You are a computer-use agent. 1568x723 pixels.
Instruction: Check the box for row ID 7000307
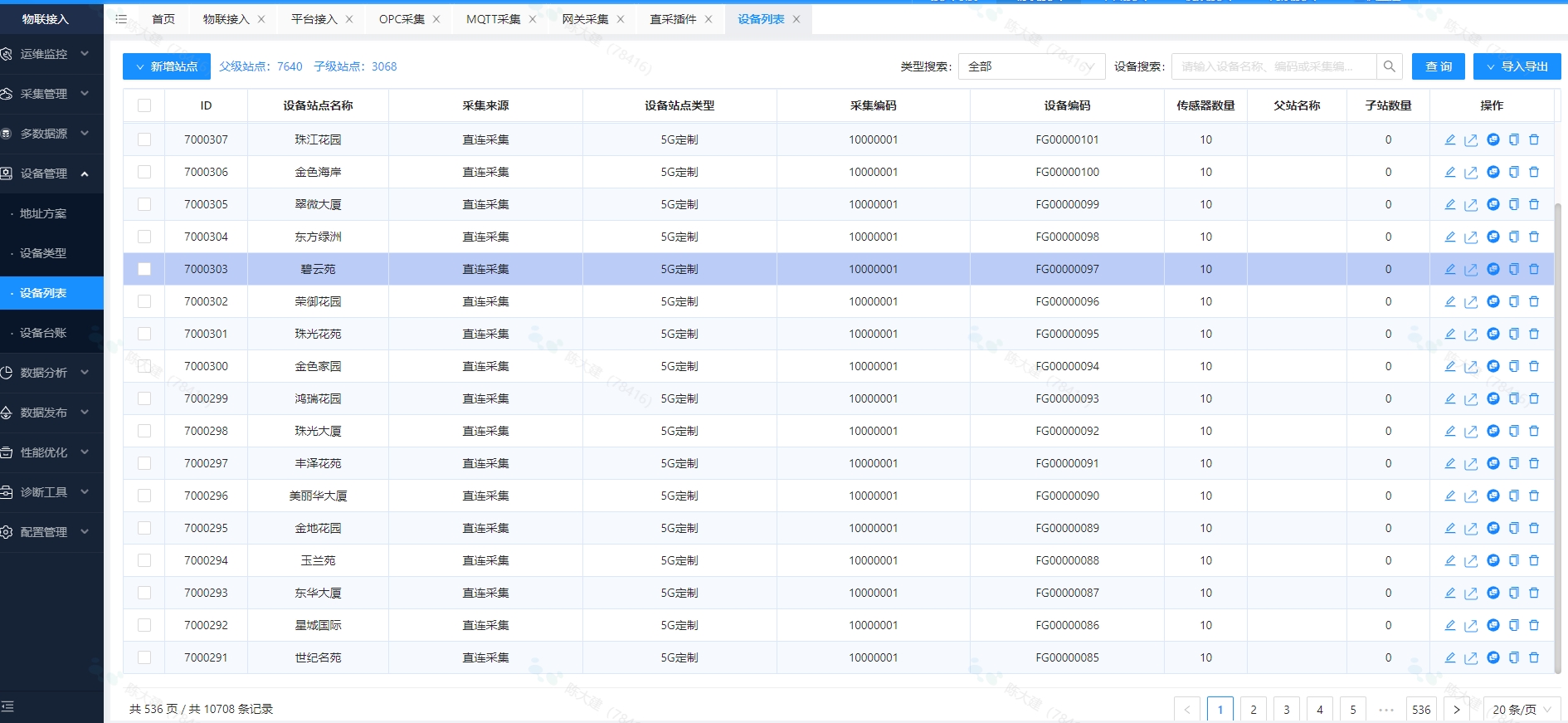pos(144,139)
